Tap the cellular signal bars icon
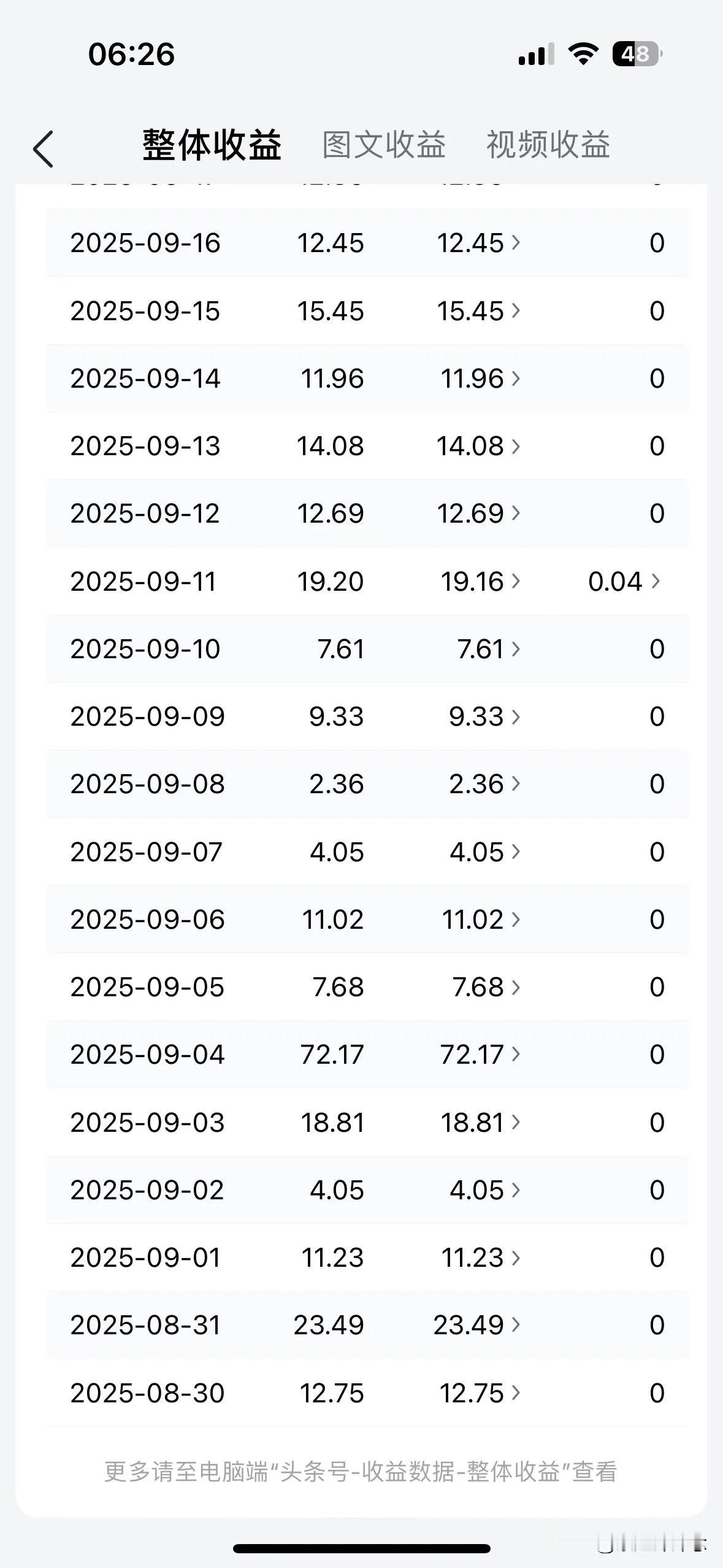The height and width of the screenshot is (1568, 723). (x=536, y=54)
